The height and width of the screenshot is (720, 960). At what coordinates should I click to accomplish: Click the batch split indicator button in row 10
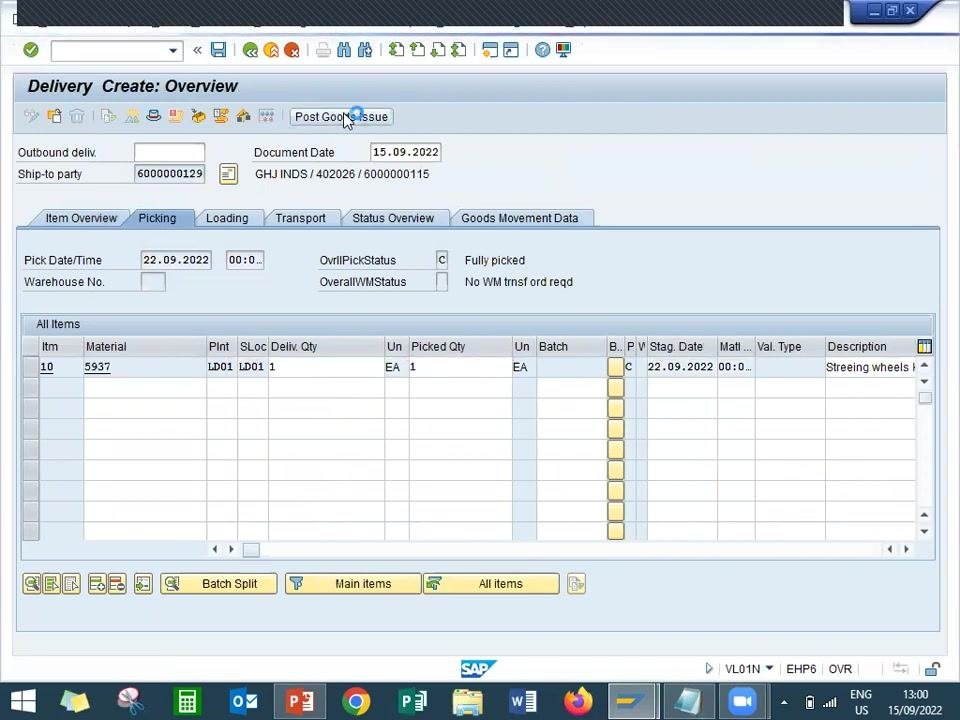[615, 367]
